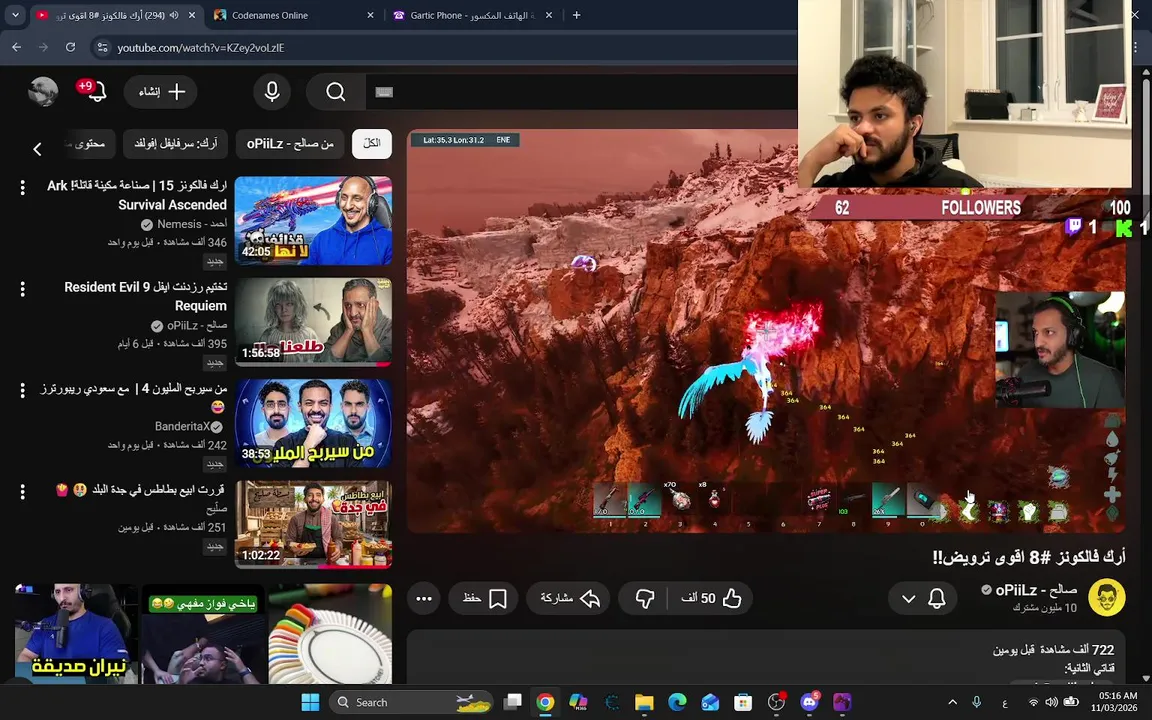Open YouTube notifications bell with 9+ badge
Viewport: 1152px width, 720px height.
click(x=96, y=91)
